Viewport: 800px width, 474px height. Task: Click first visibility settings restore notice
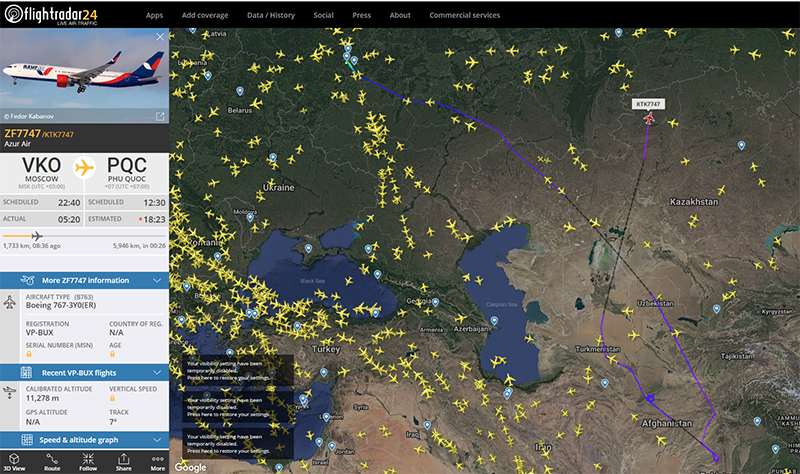click(238, 370)
